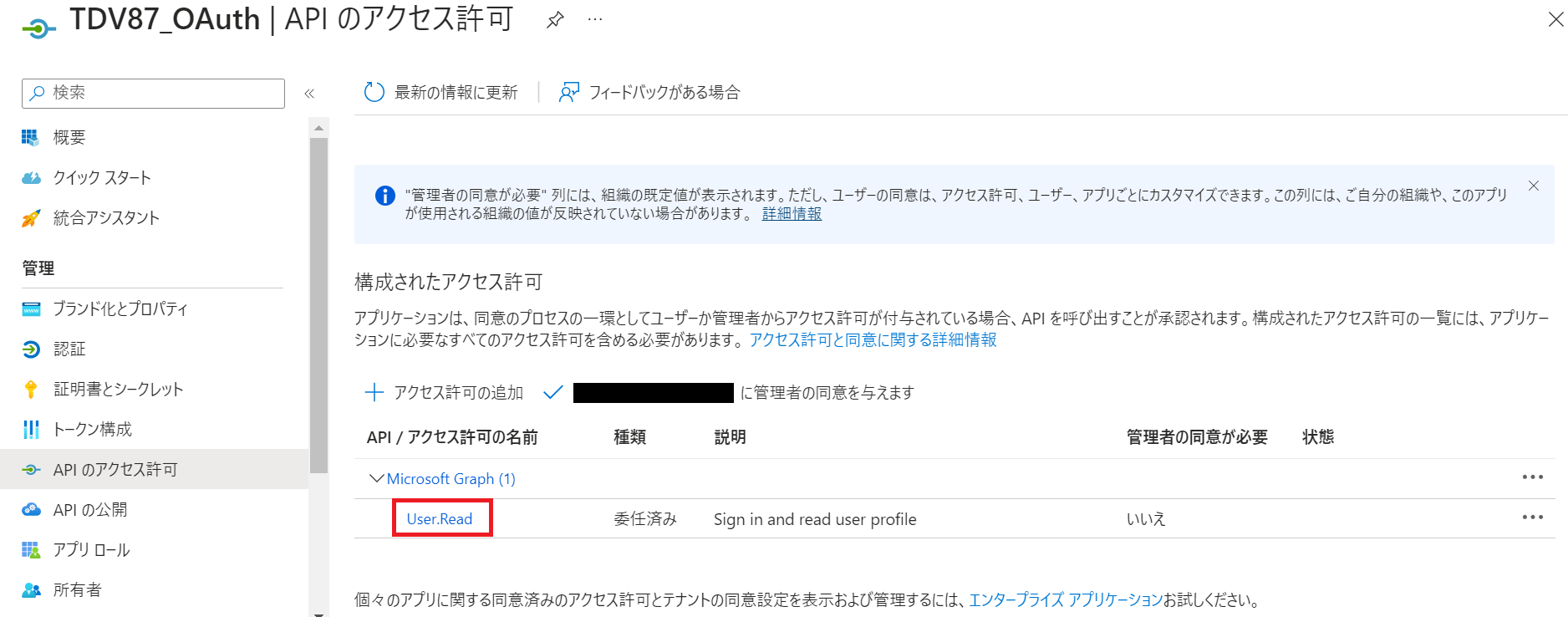Click the 状態 column header
This screenshot has height=617, width=1568.
1318,437
